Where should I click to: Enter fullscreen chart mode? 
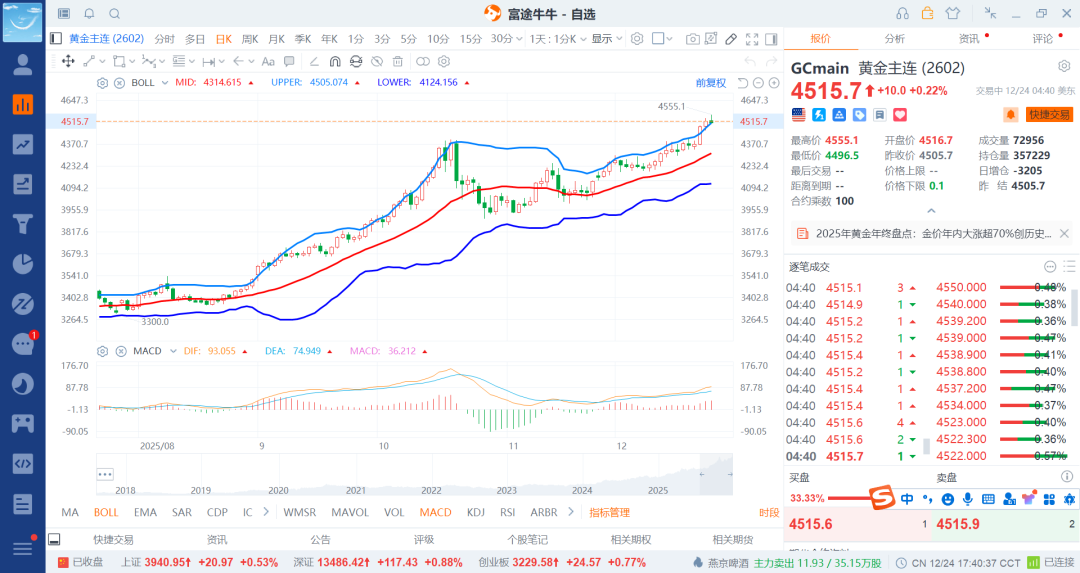tap(752, 39)
